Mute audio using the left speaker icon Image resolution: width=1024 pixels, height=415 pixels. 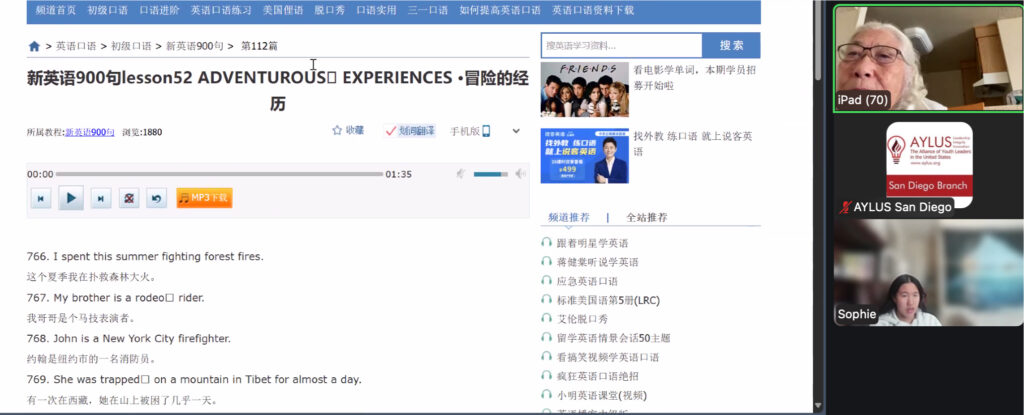pos(461,174)
